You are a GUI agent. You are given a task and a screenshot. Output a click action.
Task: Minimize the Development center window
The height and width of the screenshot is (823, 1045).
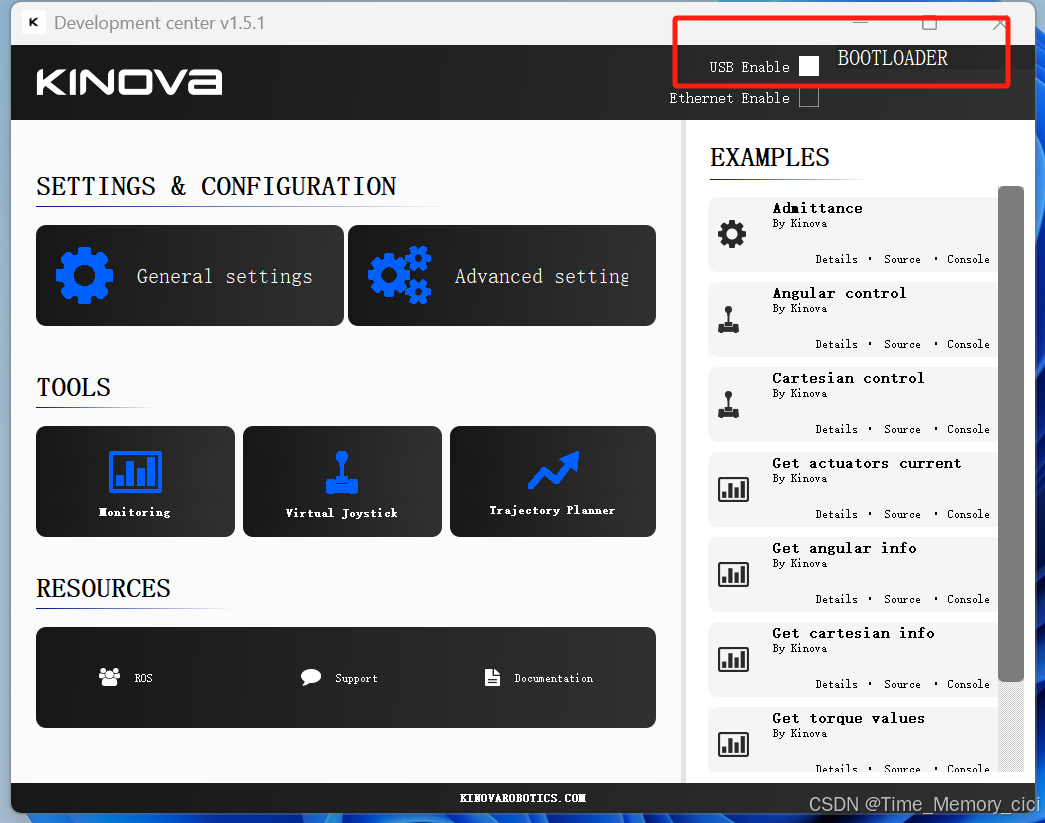[860, 23]
